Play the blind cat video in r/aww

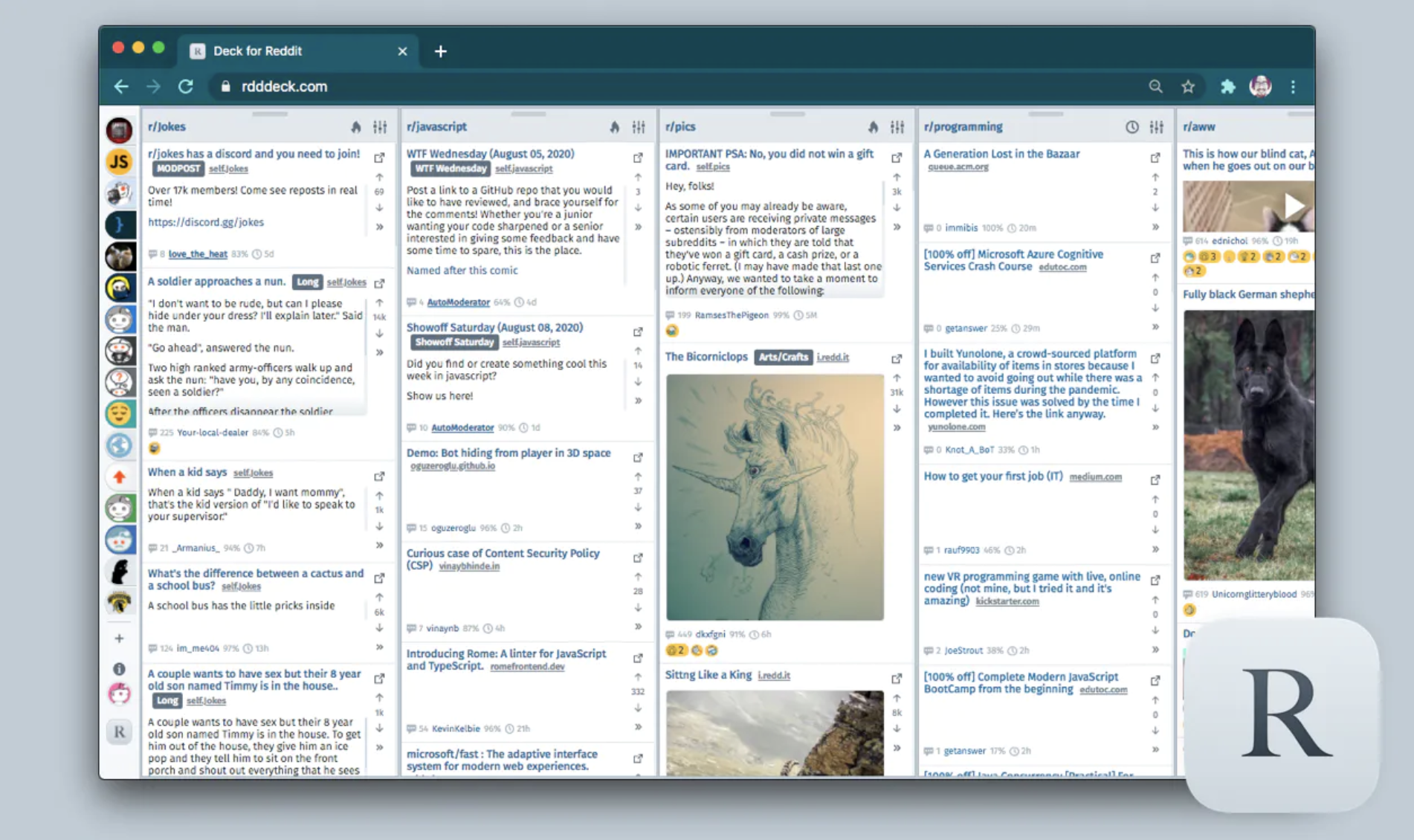click(1294, 206)
